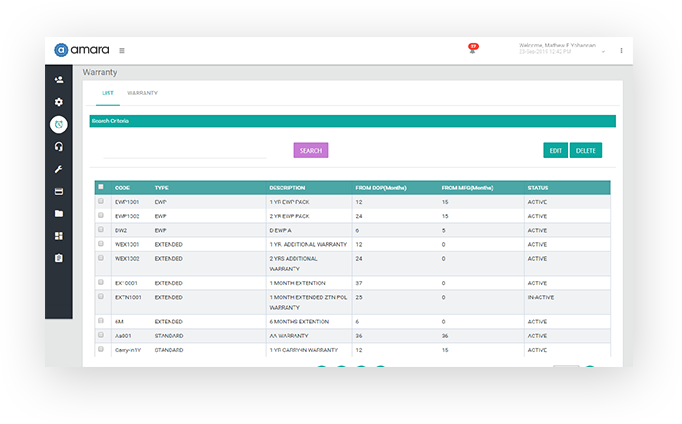This screenshot has width=682, height=424.
Task: Click '1 MONTH EXTENTION' description
Action: [x=298, y=283]
